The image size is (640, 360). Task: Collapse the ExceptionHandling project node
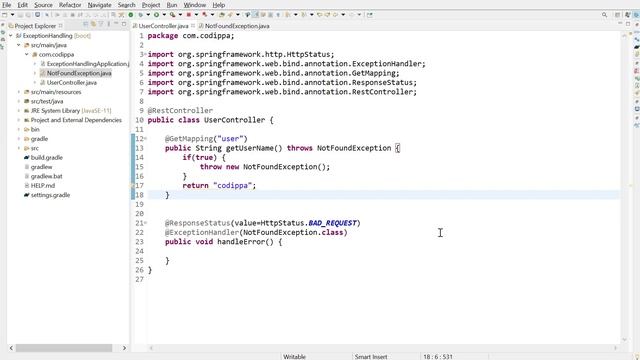(x=11, y=36)
